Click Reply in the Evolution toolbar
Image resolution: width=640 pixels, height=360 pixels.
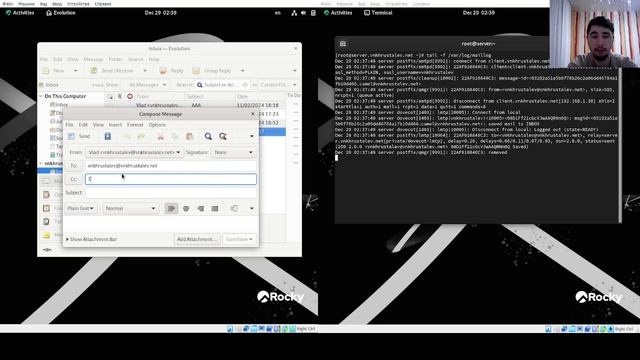(x=172, y=71)
